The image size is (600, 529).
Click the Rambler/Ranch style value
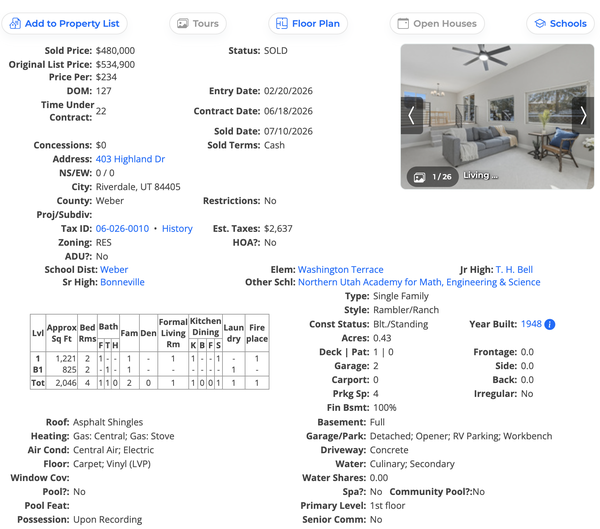(x=406, y=310)
